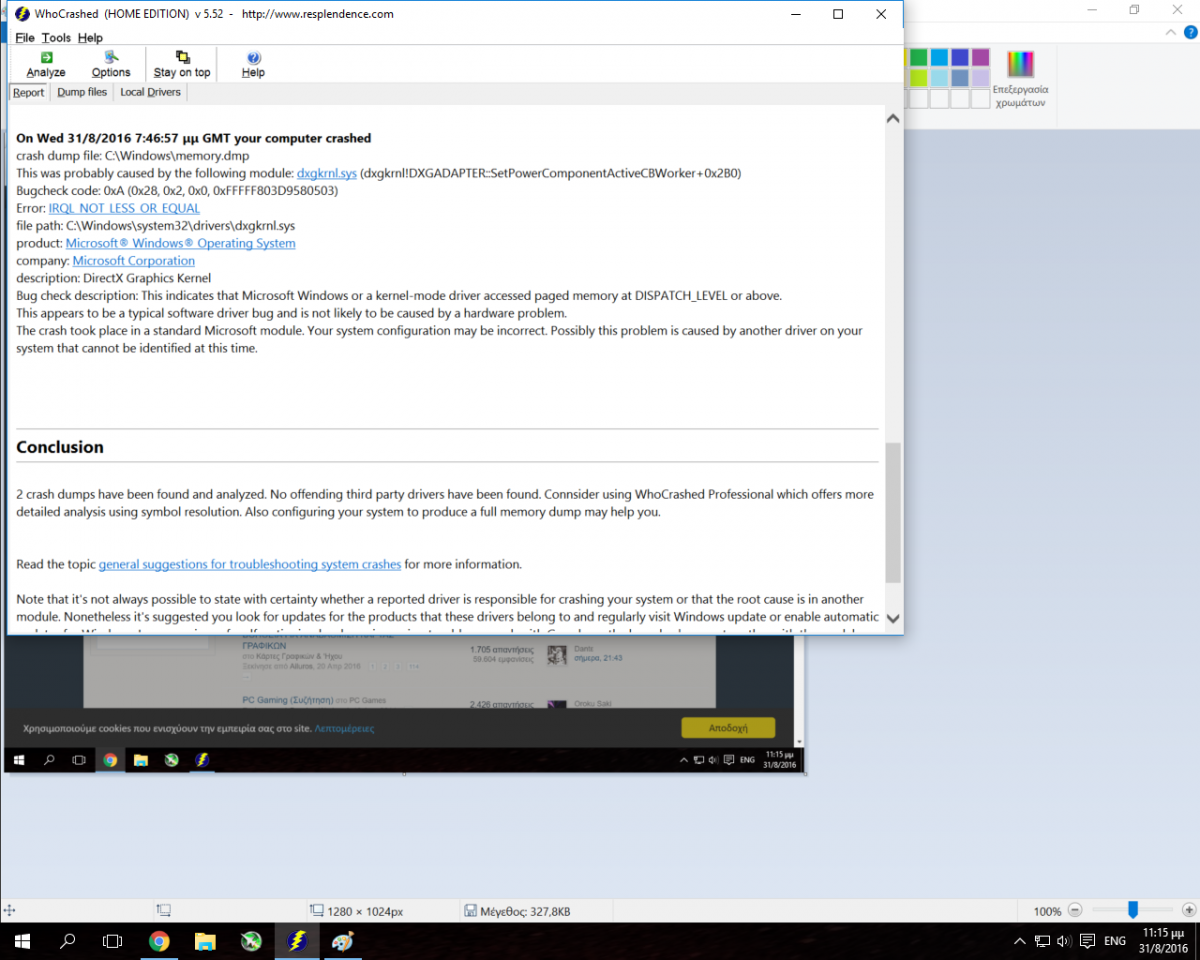Screen dimensions: 1200x960
Task: Maximize the WhoCrashed window
Action: click(838, 14)
